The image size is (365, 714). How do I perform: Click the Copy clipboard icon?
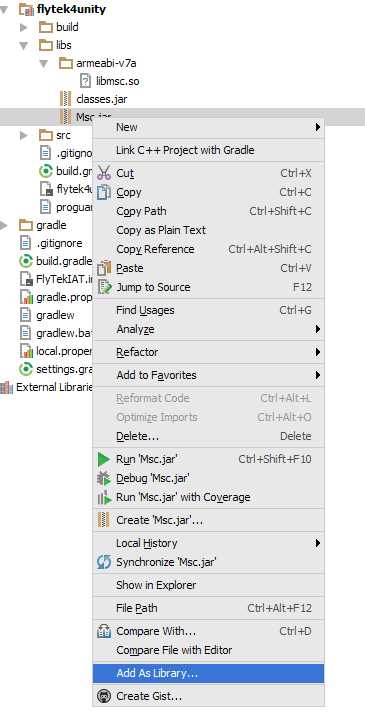pos(104,192)
